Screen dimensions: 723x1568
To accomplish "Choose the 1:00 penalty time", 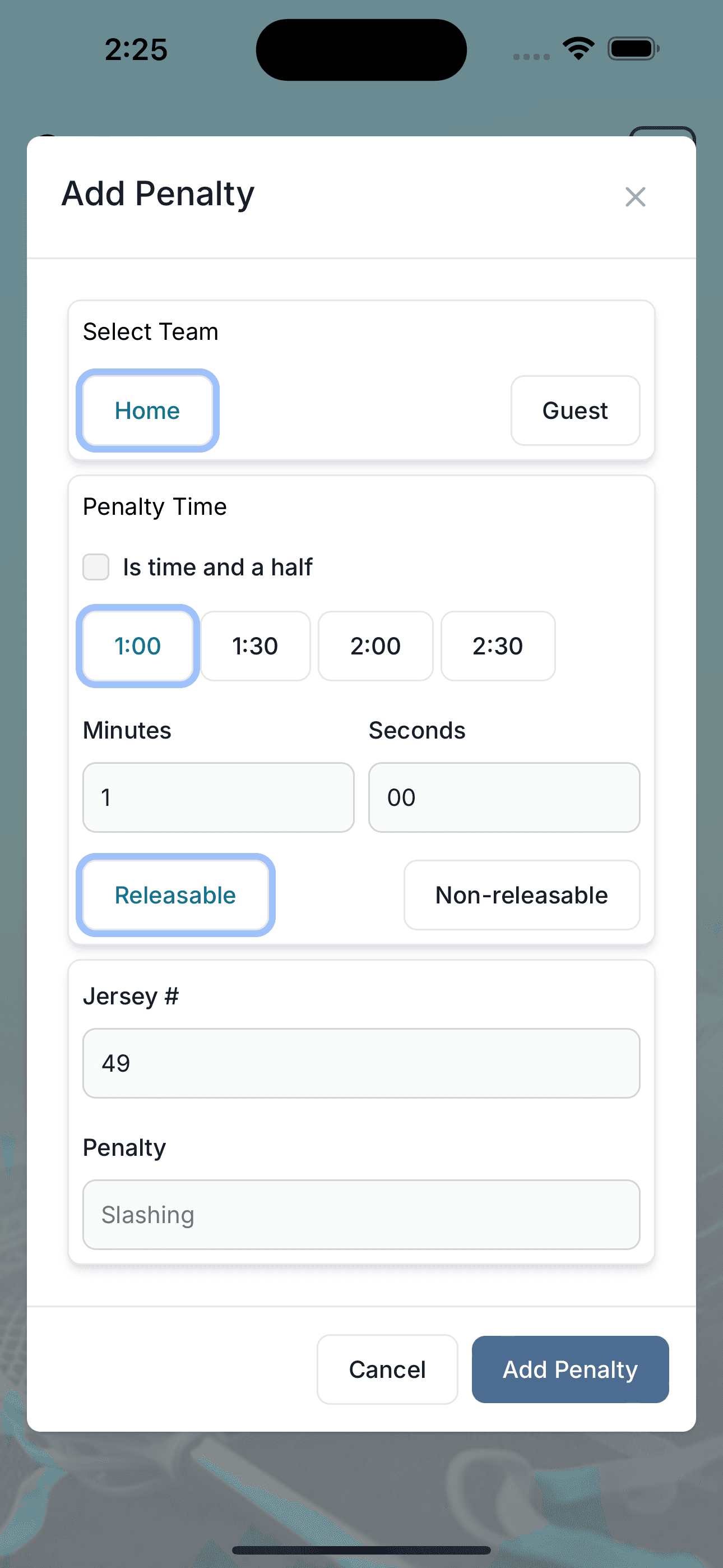I will coord(137,647).
